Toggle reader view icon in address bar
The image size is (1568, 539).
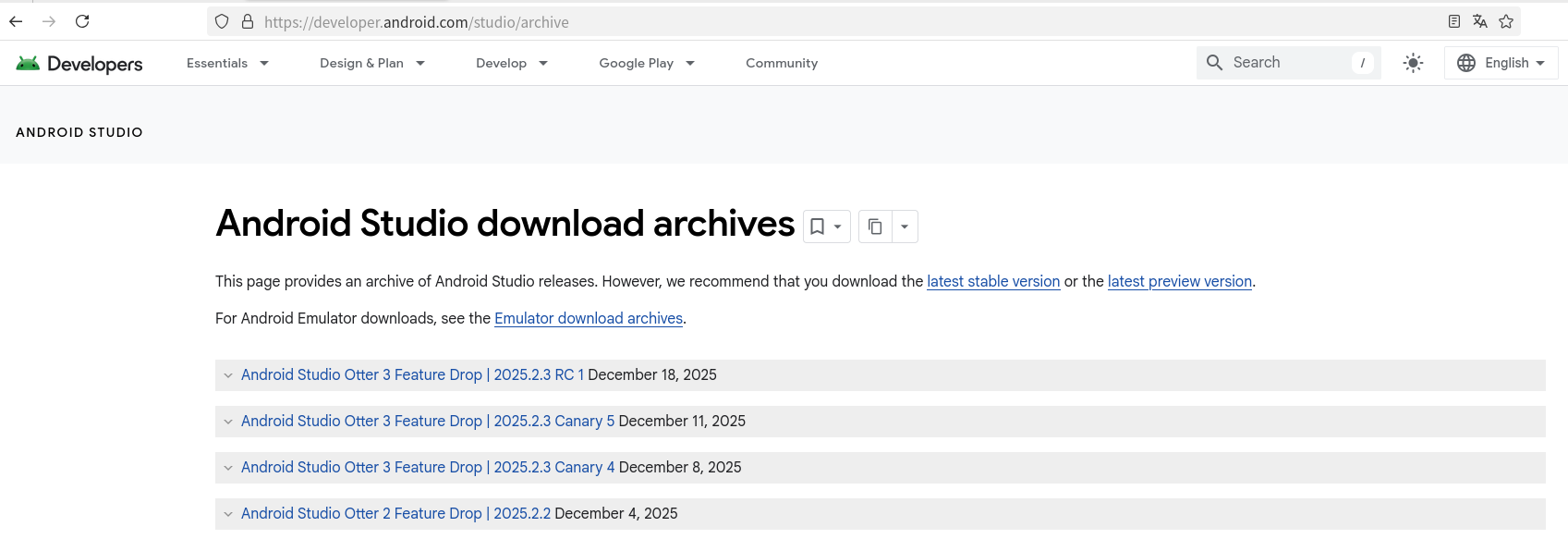click(1454, 21)
